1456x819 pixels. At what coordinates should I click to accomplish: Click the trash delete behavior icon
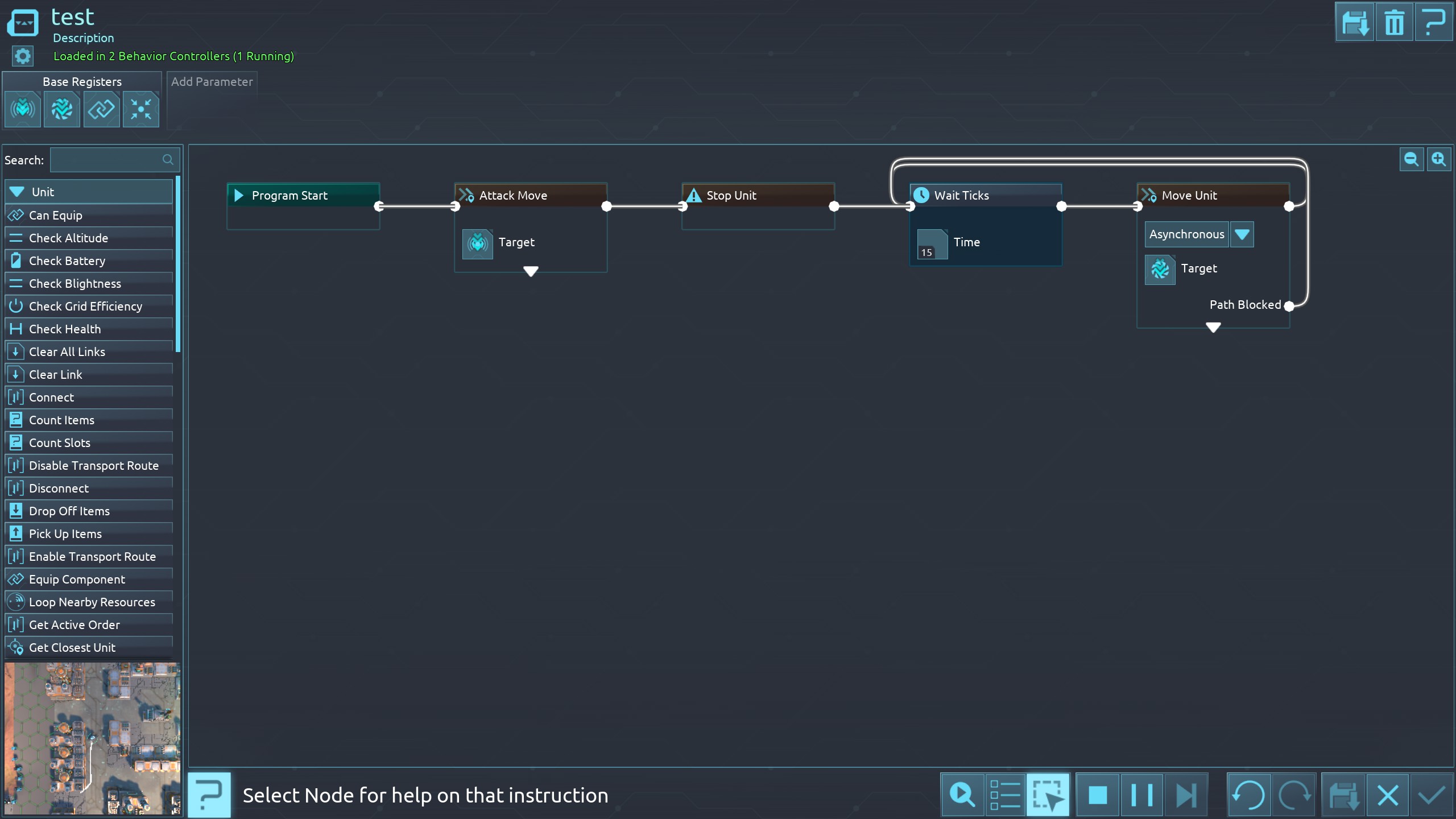[1394, 23]
